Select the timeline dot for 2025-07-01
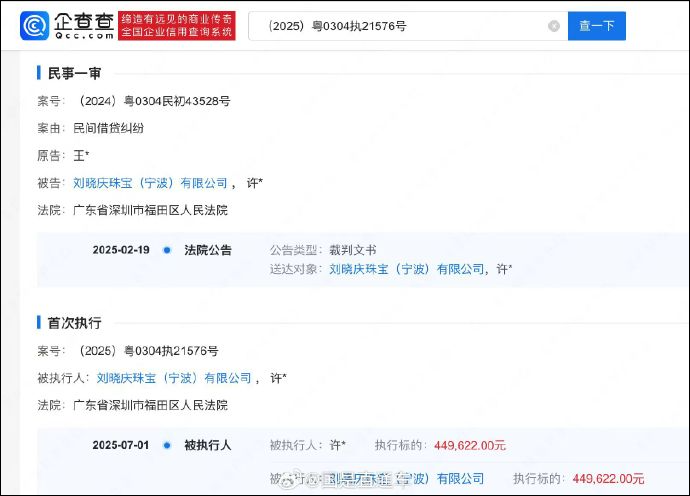Viewport: 690px width, 496px height. pos(166,445)
